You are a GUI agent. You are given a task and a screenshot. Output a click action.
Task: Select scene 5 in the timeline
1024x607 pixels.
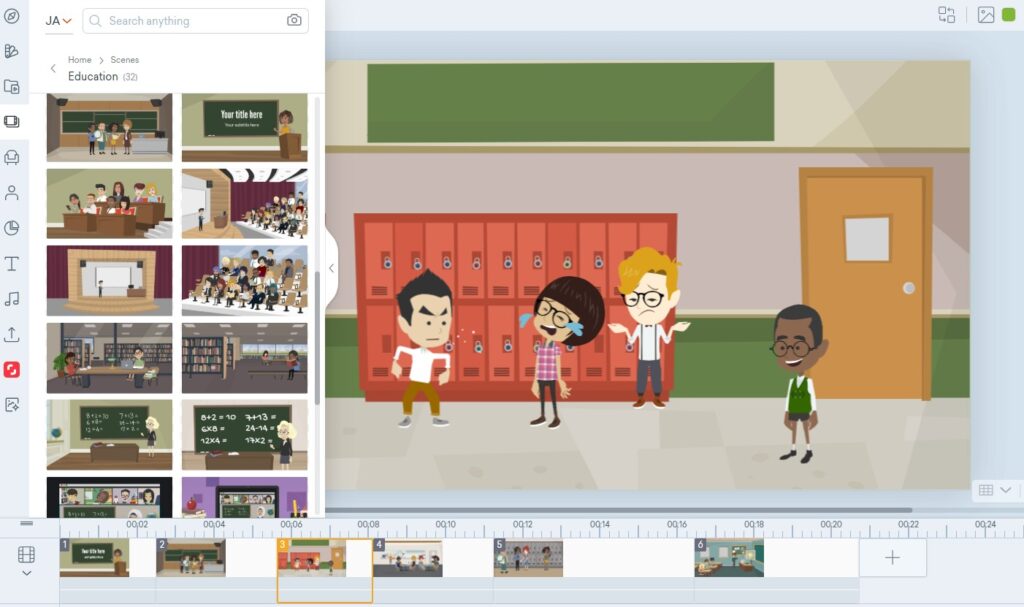pyautogui.click(x=528, y=558)
